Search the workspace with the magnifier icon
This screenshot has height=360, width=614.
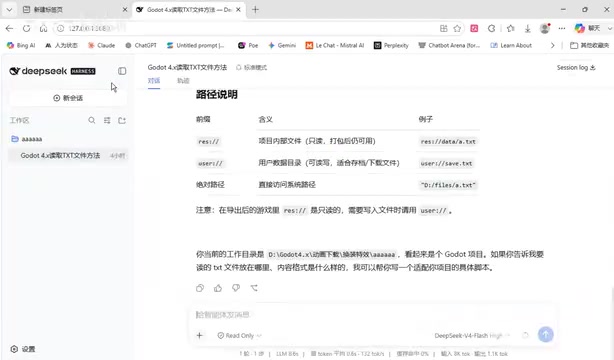(x=92, y=120)
